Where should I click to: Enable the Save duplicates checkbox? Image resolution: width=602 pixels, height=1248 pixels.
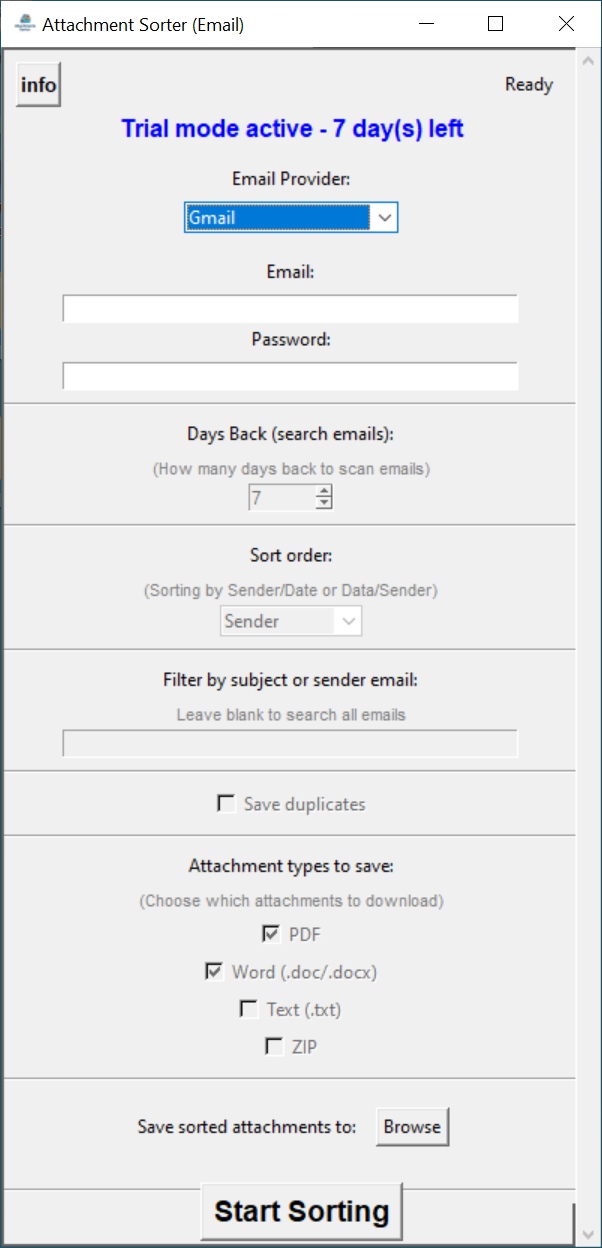(x=227, y=804)
